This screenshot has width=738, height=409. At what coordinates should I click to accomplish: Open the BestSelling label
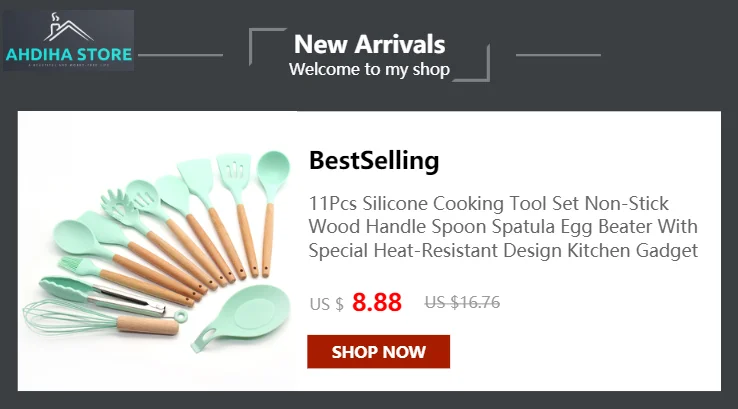point(374,160)
